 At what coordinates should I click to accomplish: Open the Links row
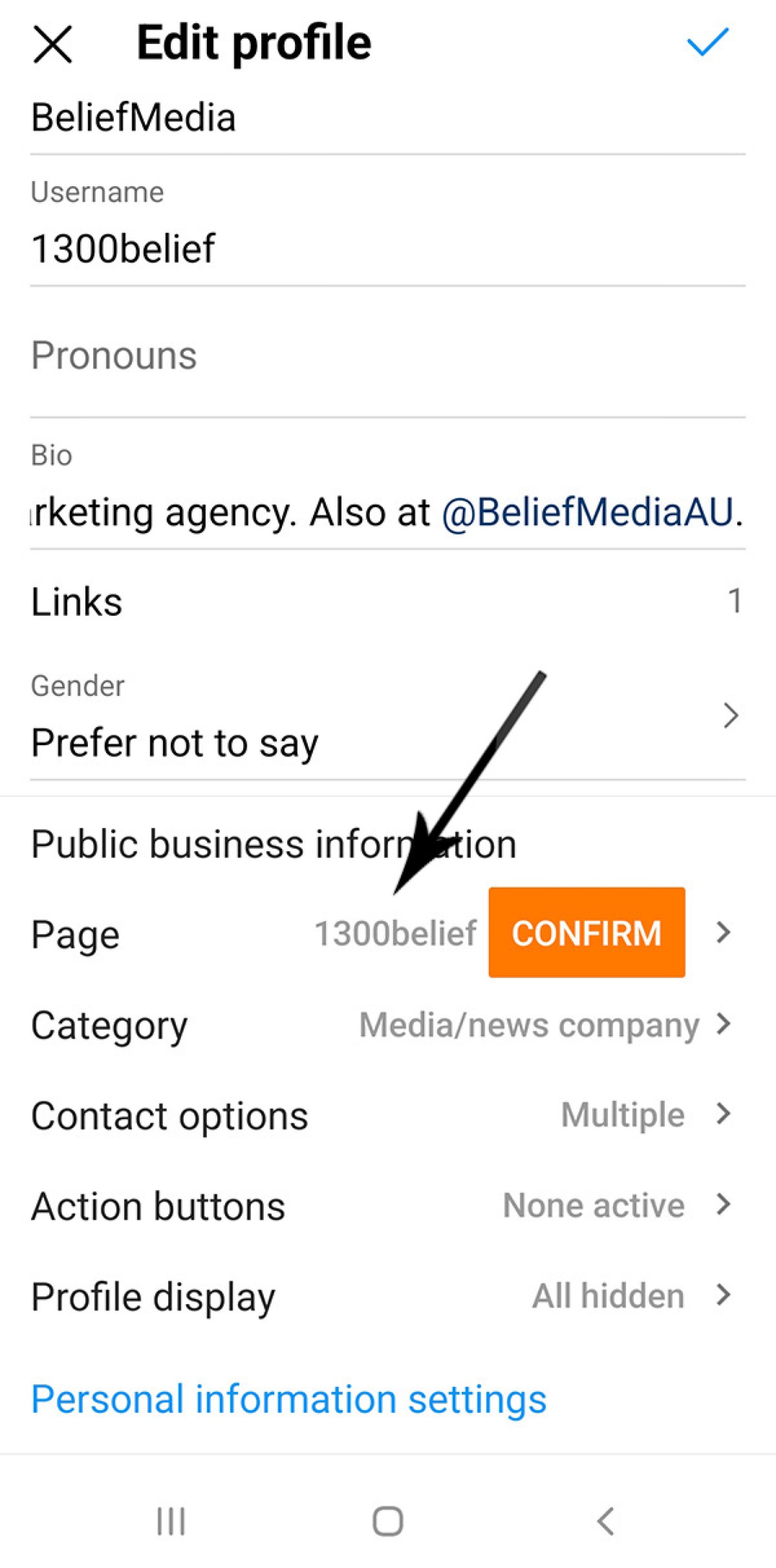point(387,601)
